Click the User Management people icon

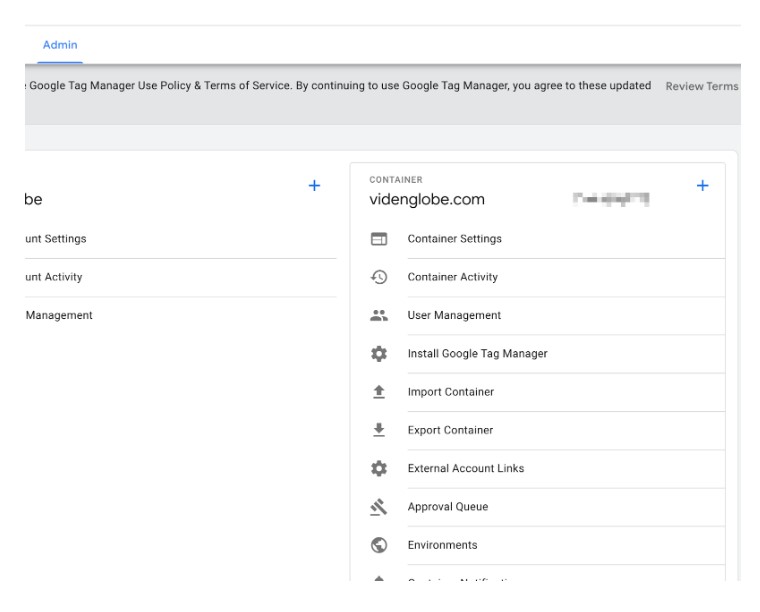coord(379,315)
